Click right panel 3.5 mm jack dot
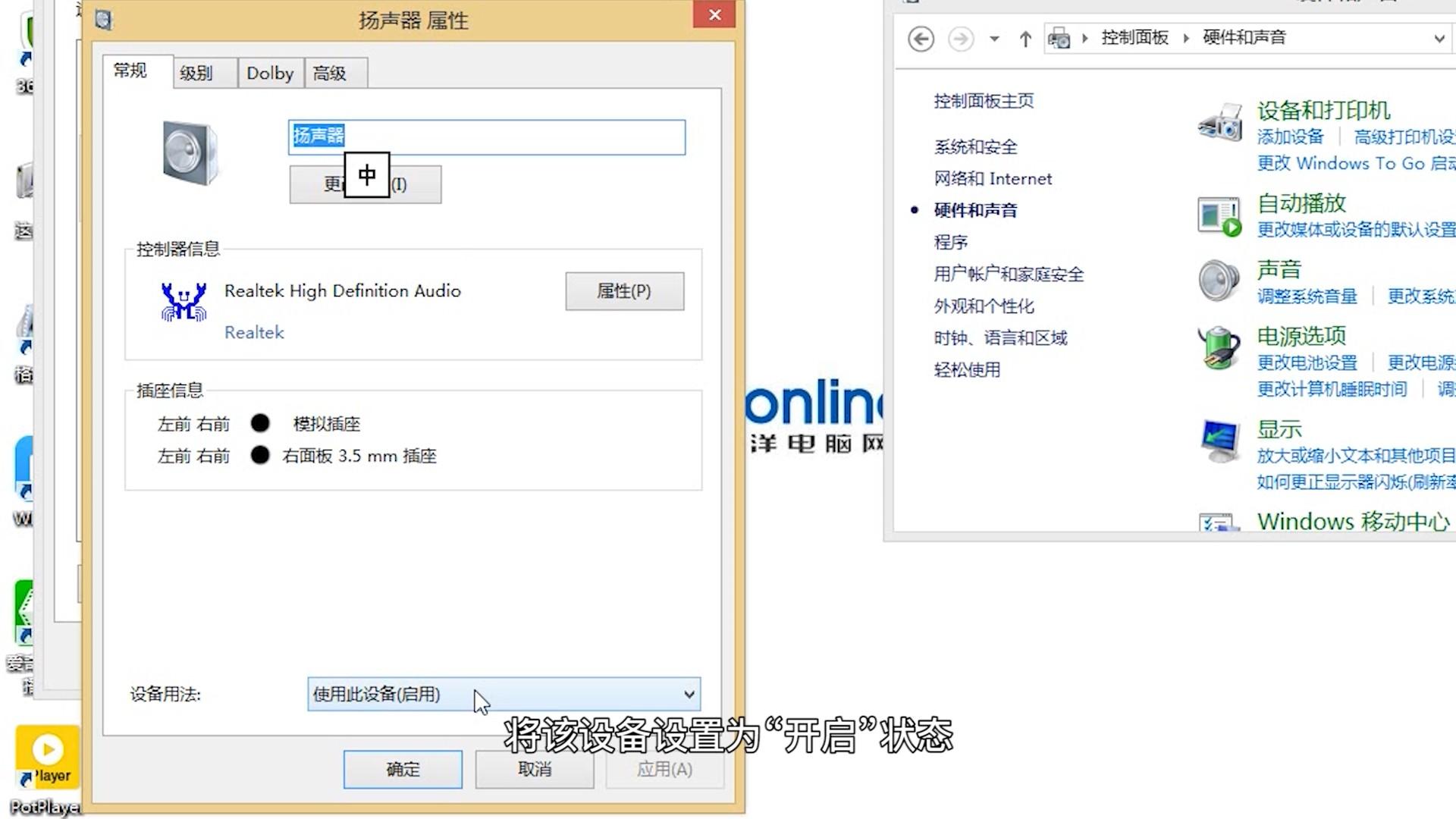The image size is (1456, 819). (x=260, y=455)
